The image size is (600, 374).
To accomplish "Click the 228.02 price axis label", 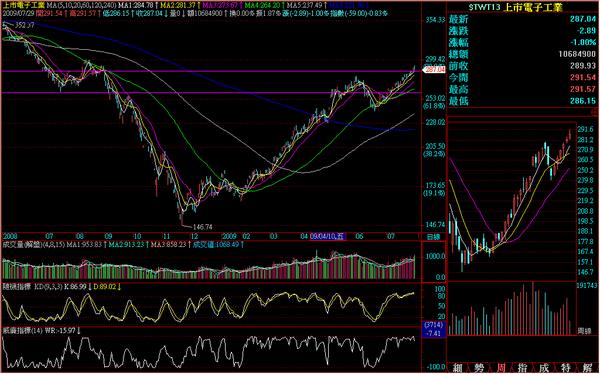I will 435,122.
